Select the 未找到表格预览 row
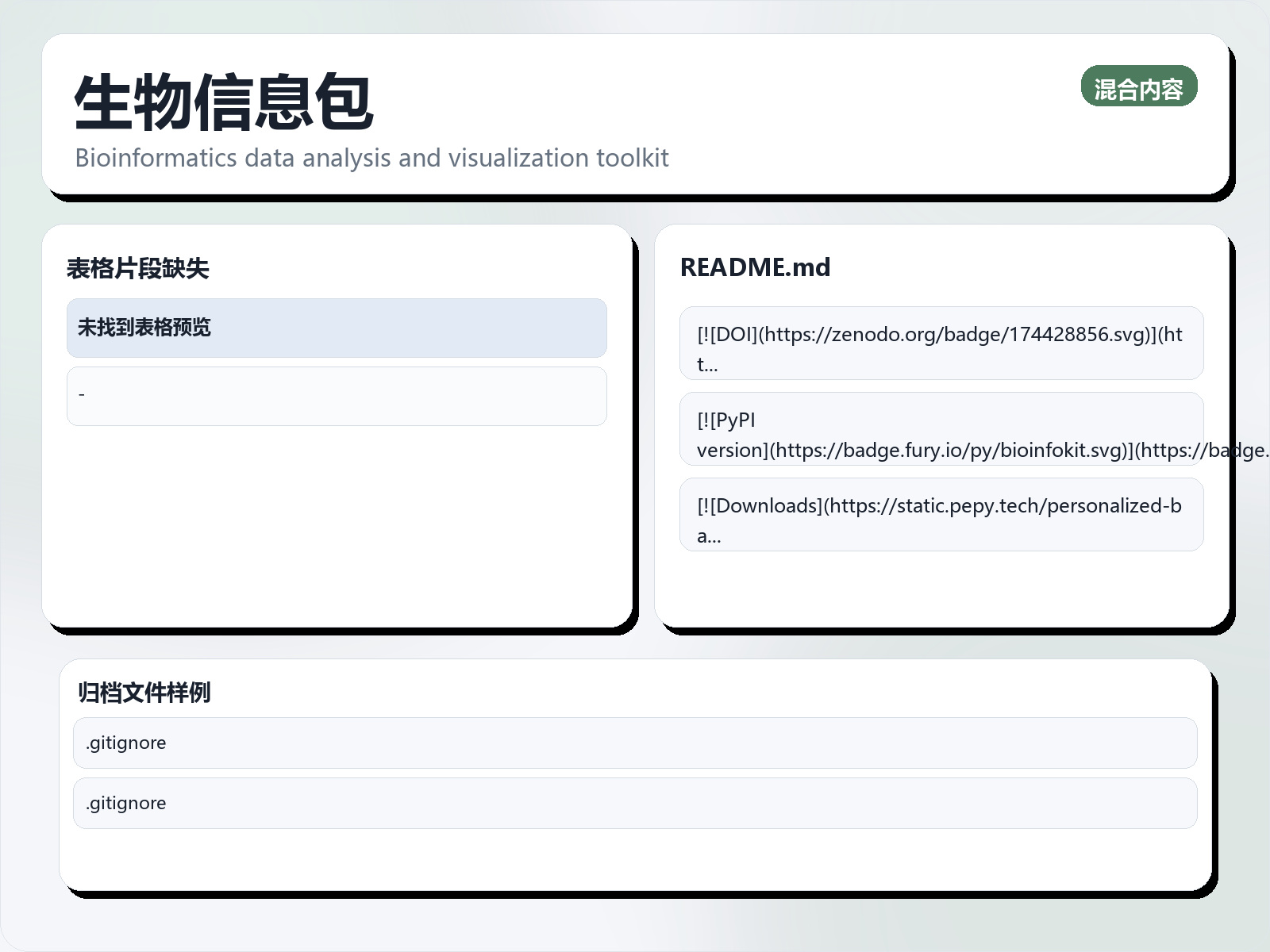Viewport: 1270px width, 952px height. [x=337, y=328]
